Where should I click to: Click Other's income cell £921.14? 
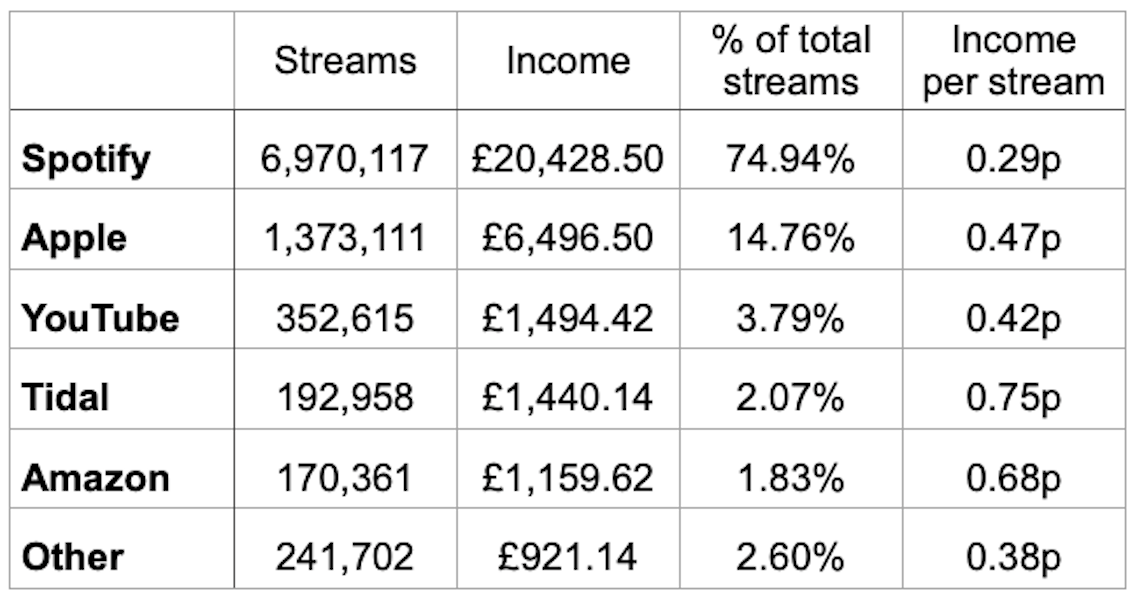[x=568, y=557]
